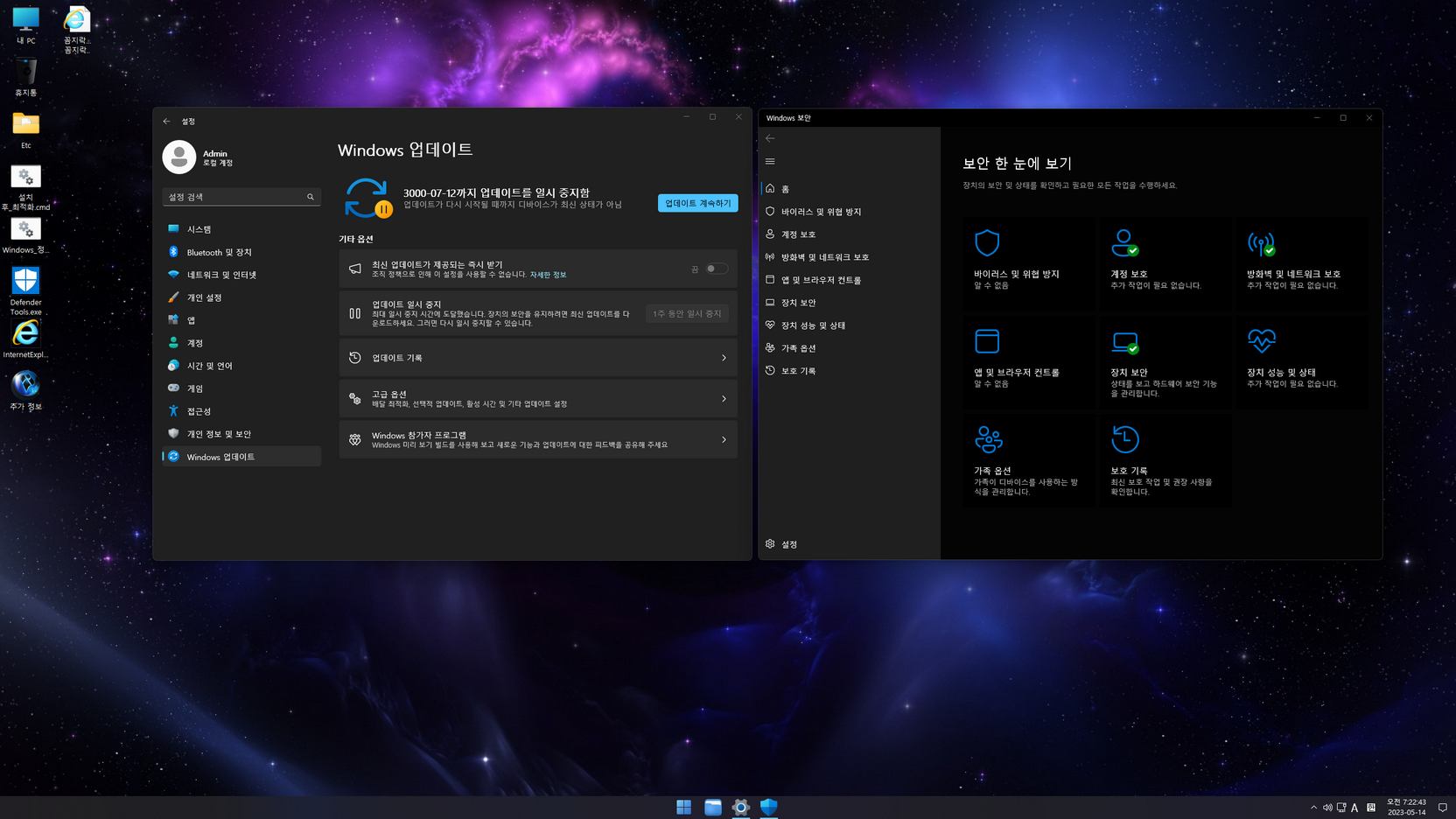This screenshot has width=1456, height=819.
Task: Select the 휴지통 recycle bin icon
Action: coord(25,77)
